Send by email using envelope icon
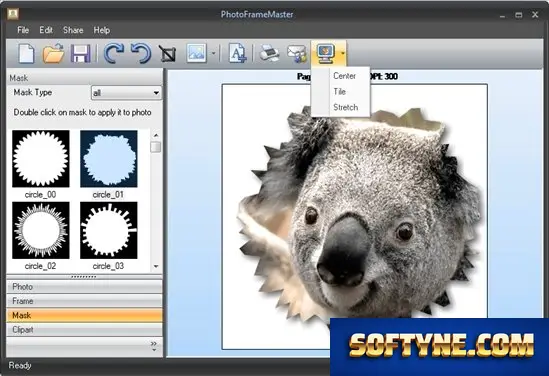The height and width of the screenshot is (376, 549). (297, 54)
